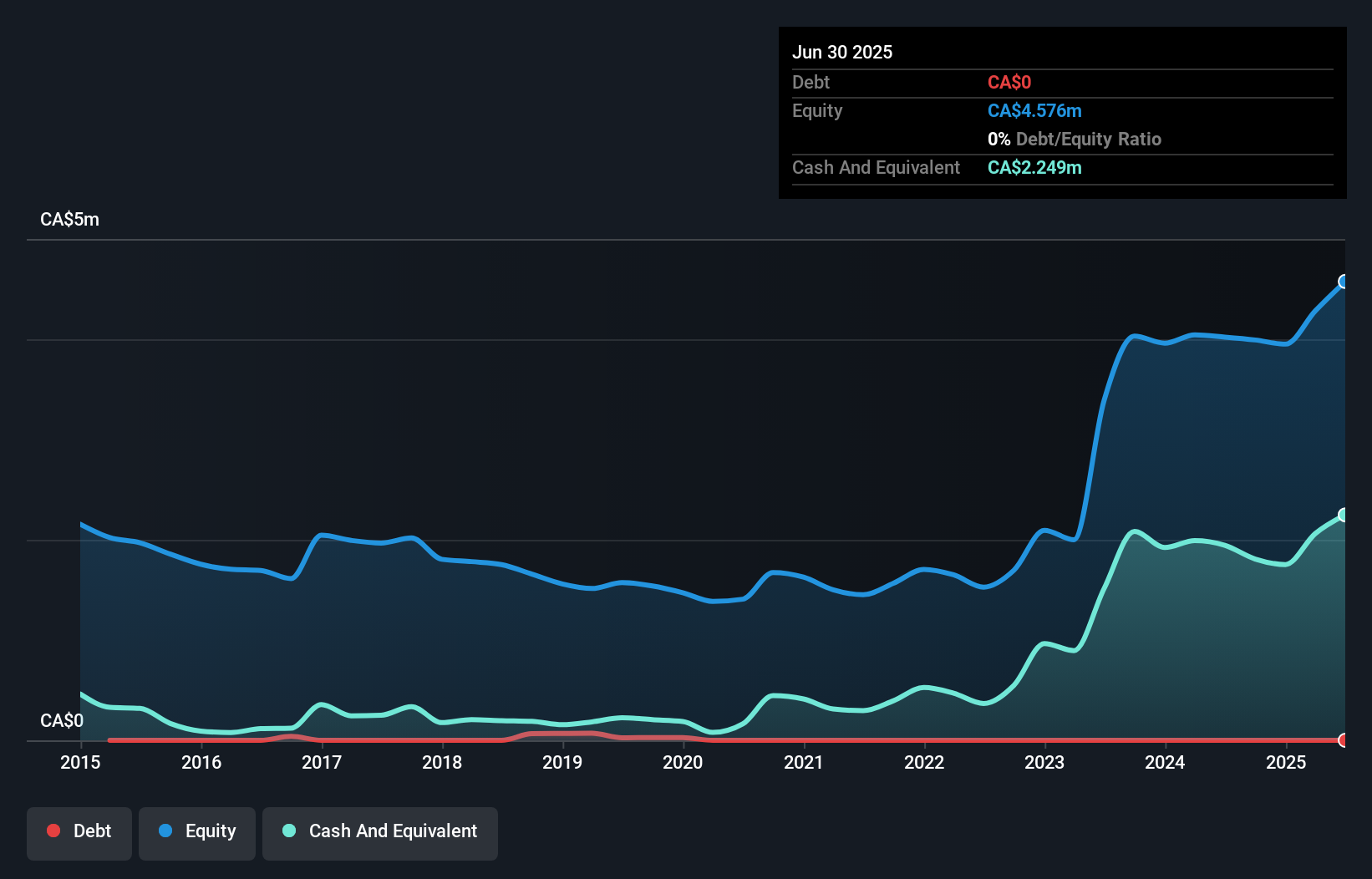Select the 2025 x-axis label

tap(1286, 762)
